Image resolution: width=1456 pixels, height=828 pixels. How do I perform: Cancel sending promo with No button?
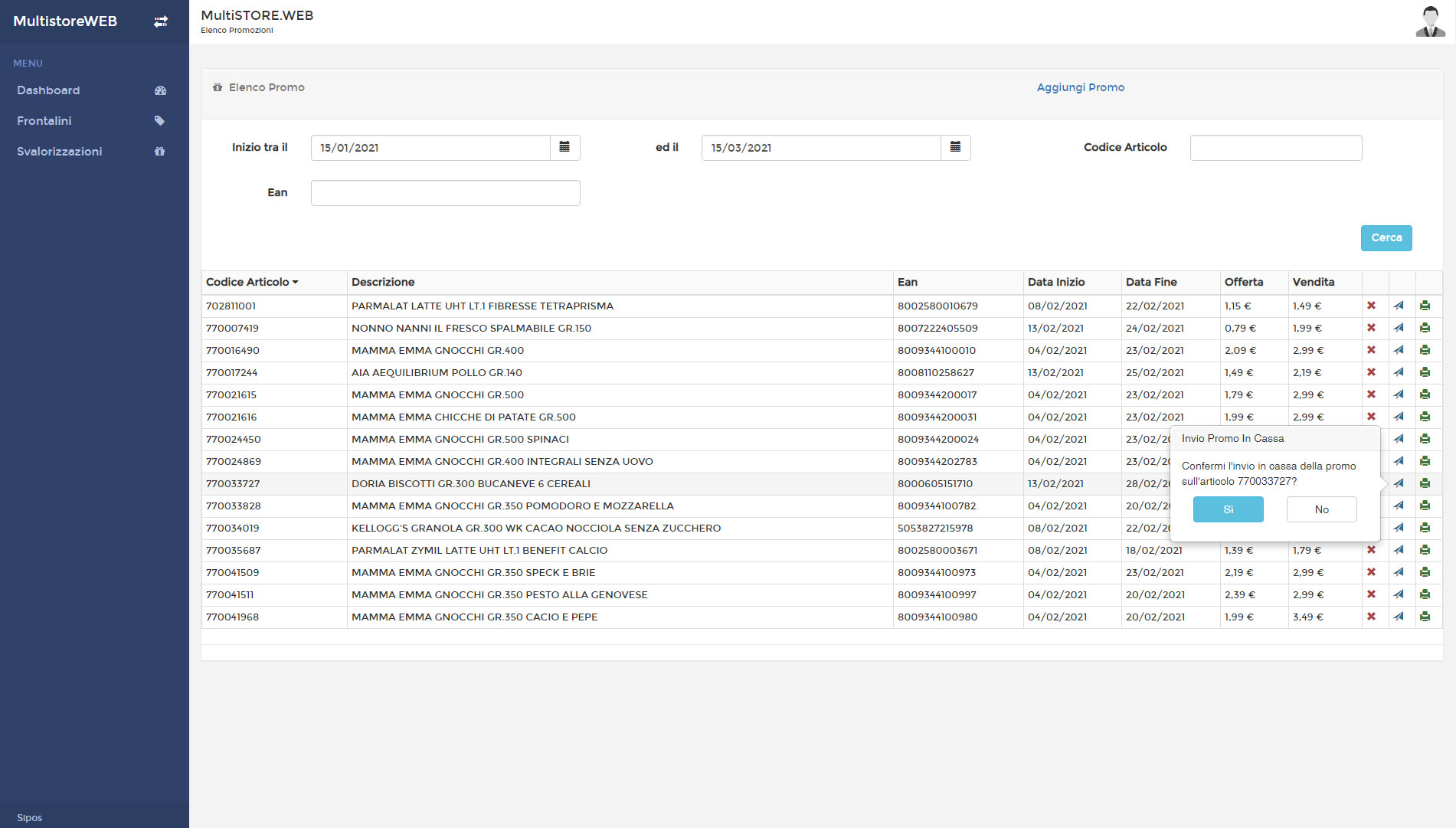coord(1321,509)
